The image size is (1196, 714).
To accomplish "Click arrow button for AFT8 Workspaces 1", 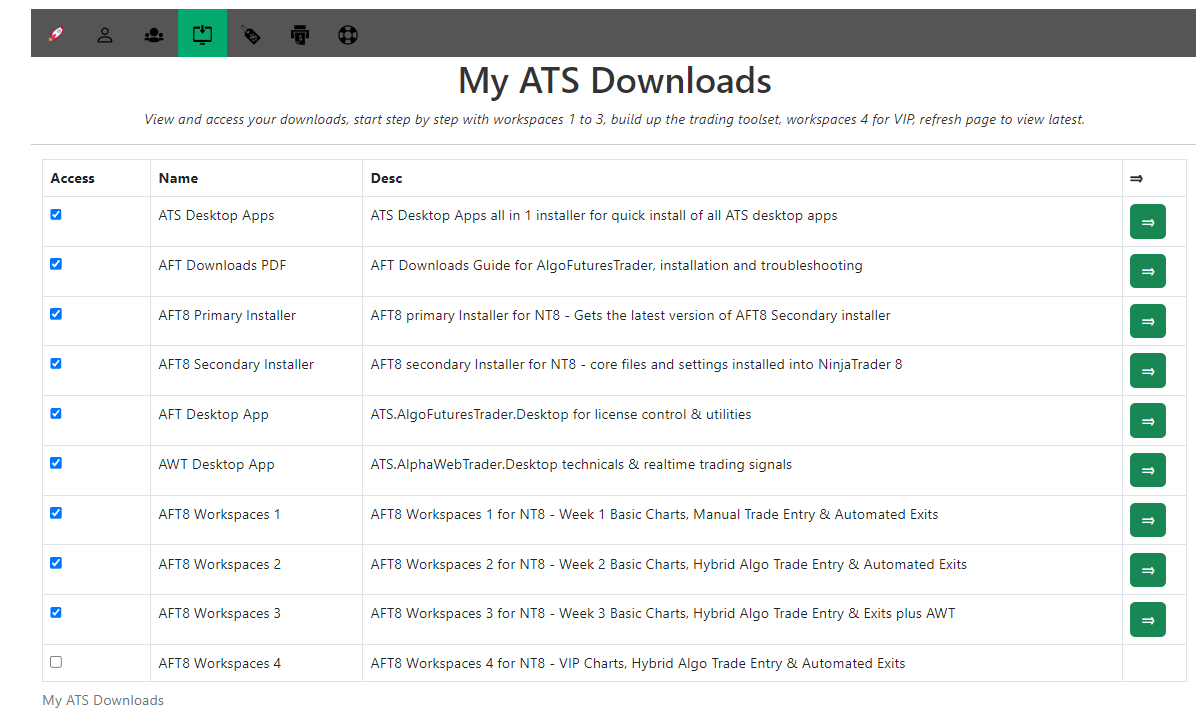I will tap(1147, 520).
